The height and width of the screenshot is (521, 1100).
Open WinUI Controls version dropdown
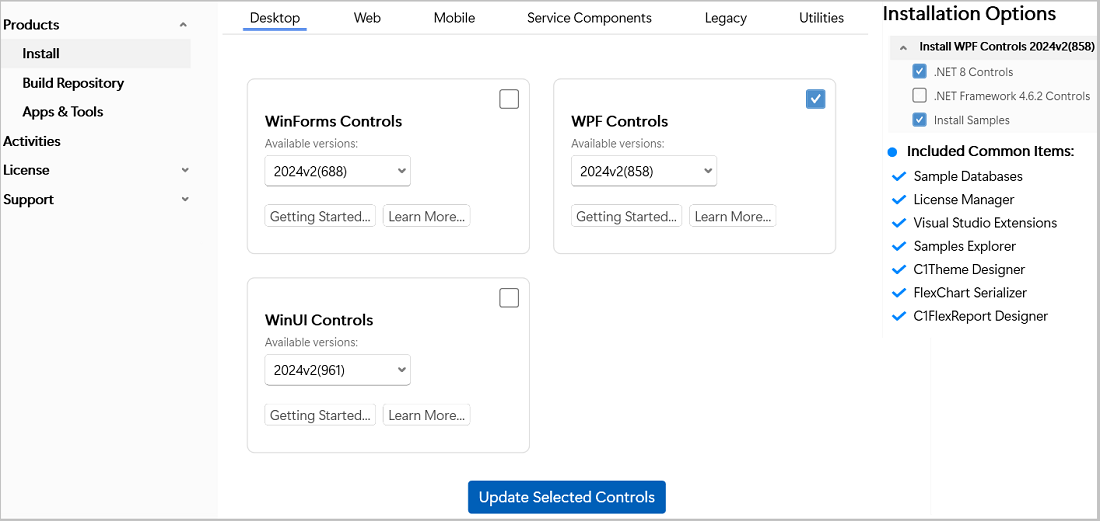click(x=337, y=370)
